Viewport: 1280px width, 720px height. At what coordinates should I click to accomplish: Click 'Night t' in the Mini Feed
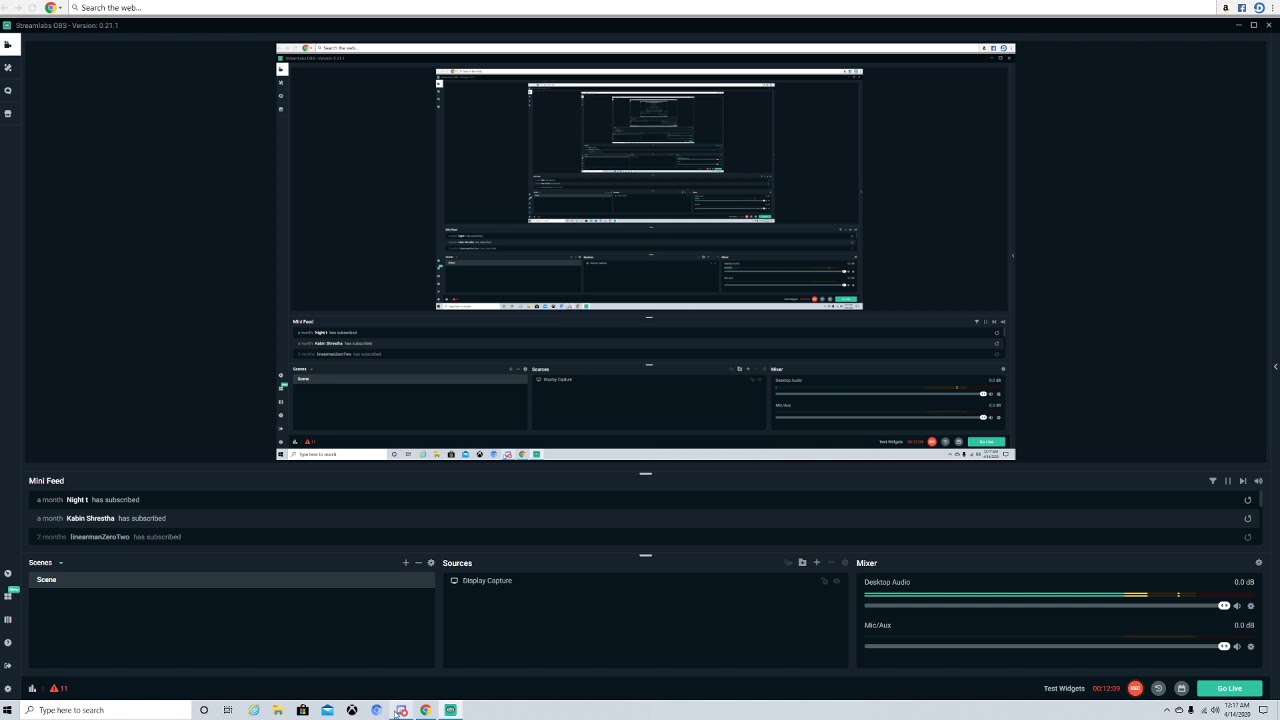coord(77,500)
